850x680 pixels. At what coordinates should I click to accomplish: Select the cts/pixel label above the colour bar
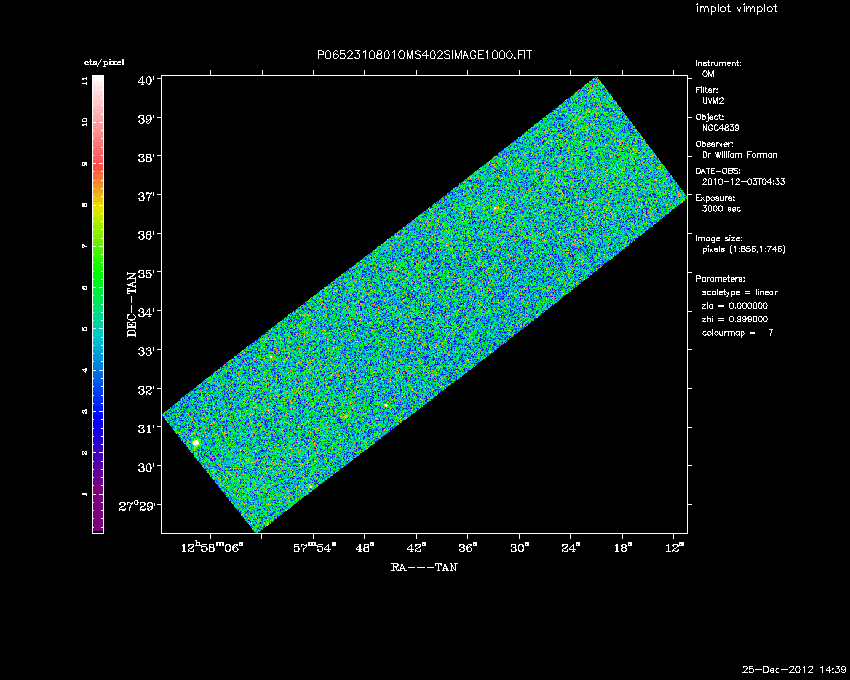coord(103,62)
